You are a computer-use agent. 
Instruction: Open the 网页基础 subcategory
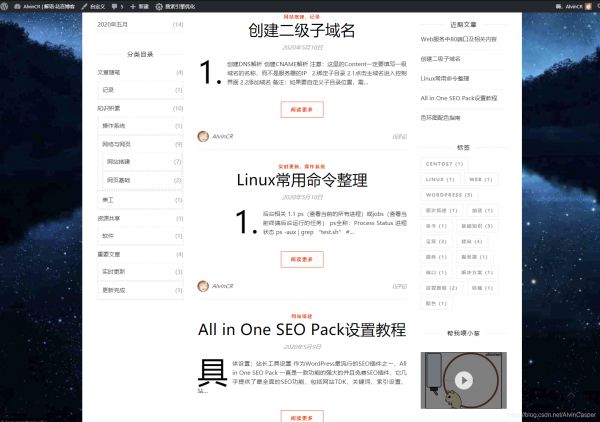point(118,180)
